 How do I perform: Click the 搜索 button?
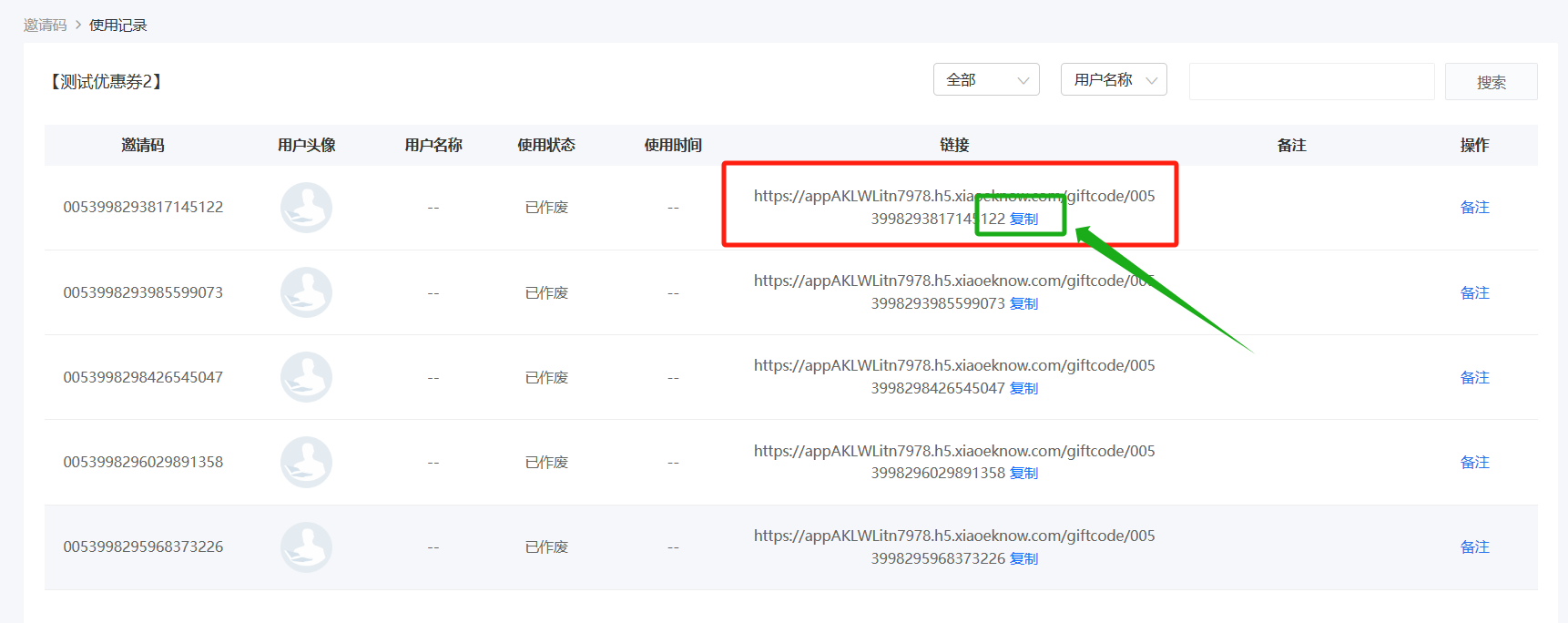click(1491, 82)
